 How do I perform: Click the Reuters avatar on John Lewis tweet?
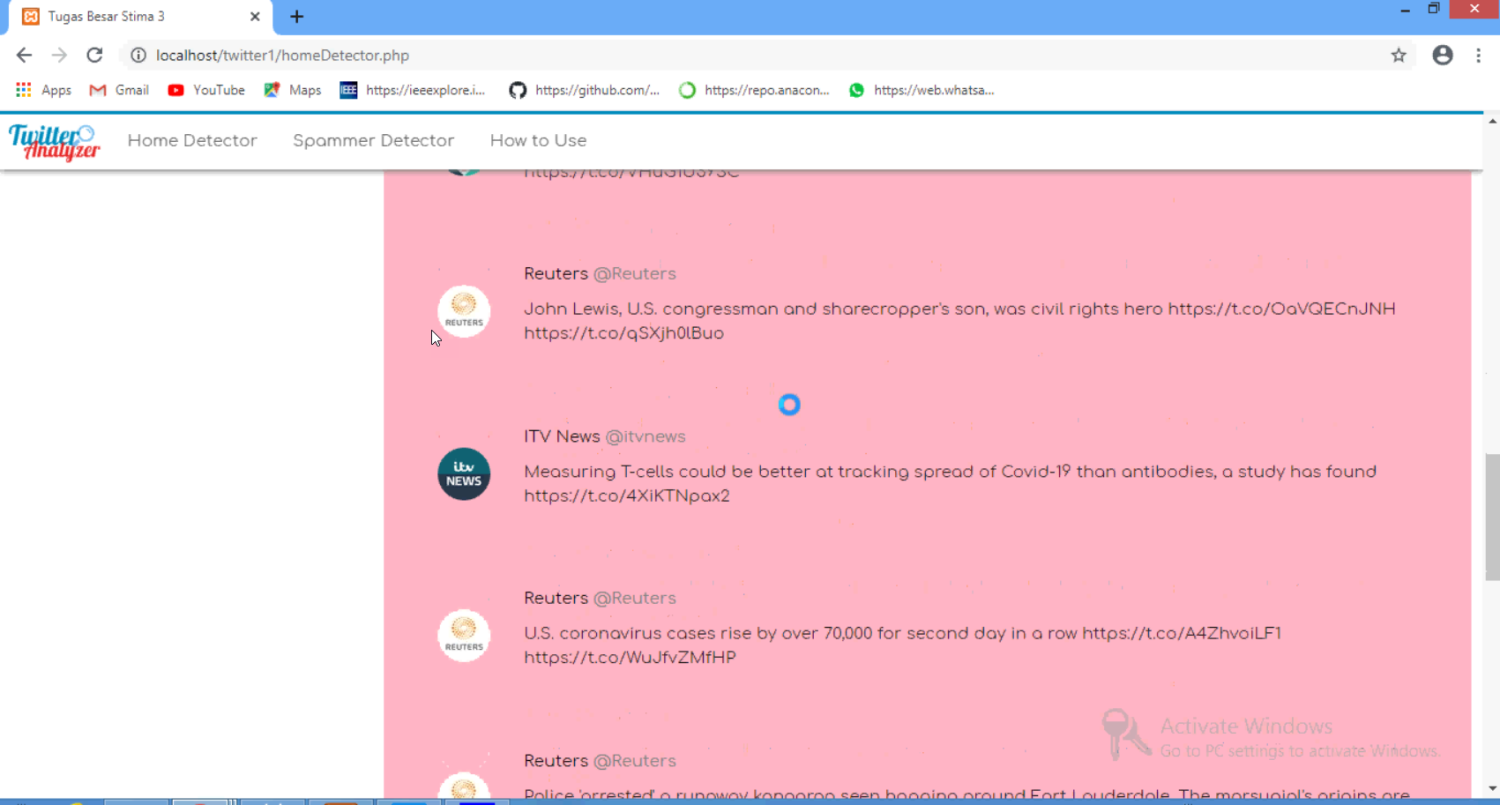pos(464,311)
